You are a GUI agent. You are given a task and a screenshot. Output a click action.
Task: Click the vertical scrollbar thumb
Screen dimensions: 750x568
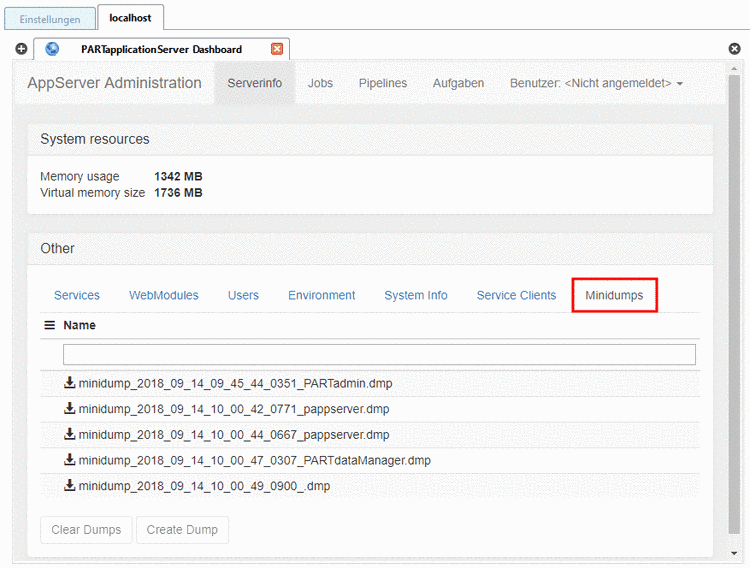[734, 304]
